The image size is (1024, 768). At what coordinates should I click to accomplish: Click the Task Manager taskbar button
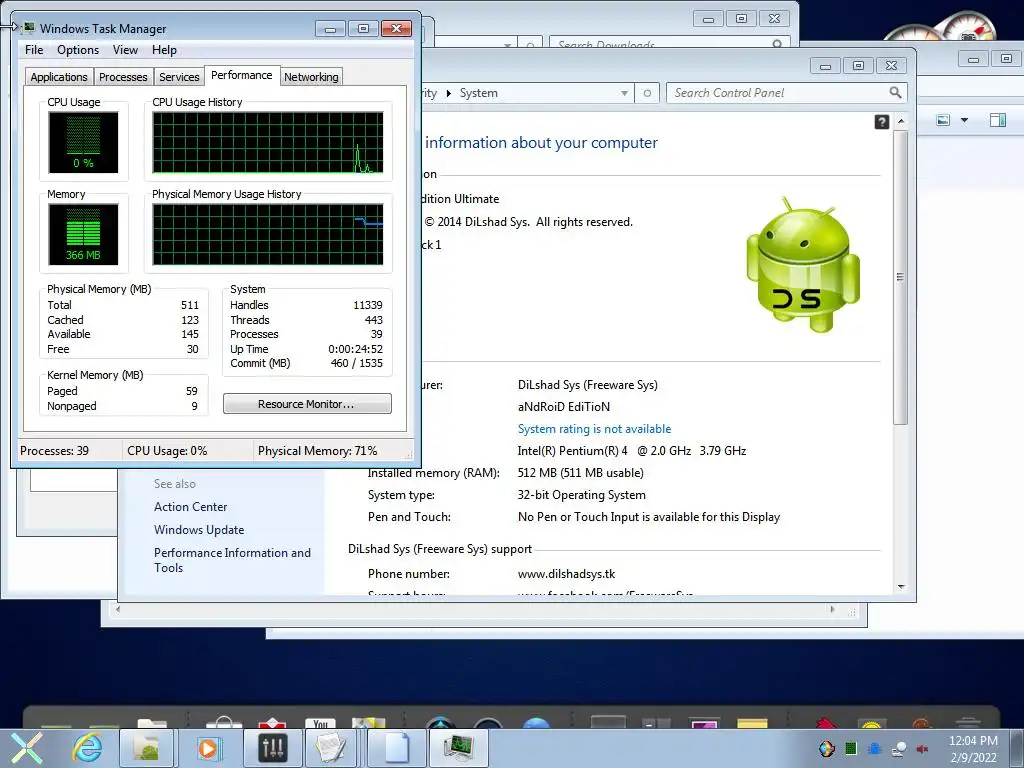458,748
